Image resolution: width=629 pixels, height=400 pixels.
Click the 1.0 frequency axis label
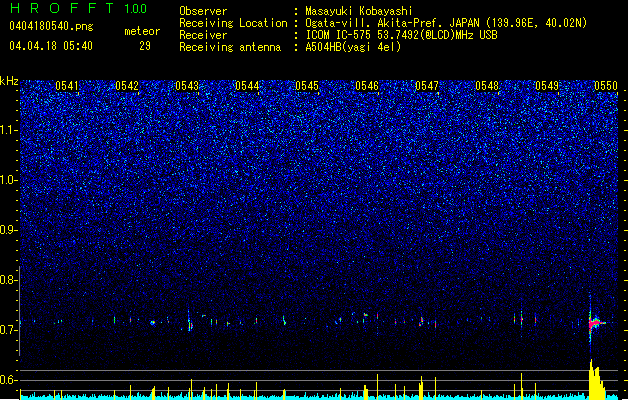pos(9,180)
